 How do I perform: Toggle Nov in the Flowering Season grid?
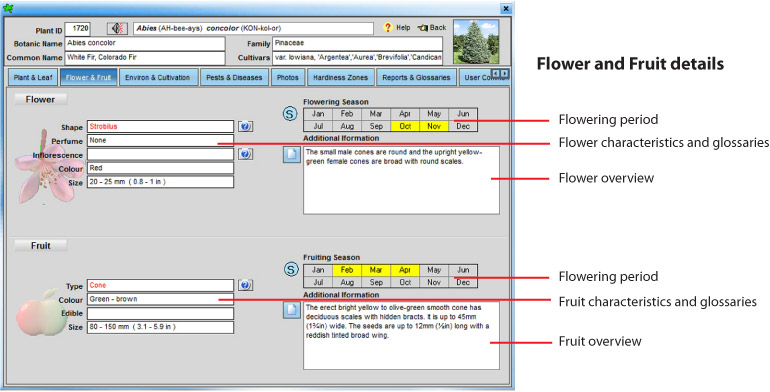(434, 126)
